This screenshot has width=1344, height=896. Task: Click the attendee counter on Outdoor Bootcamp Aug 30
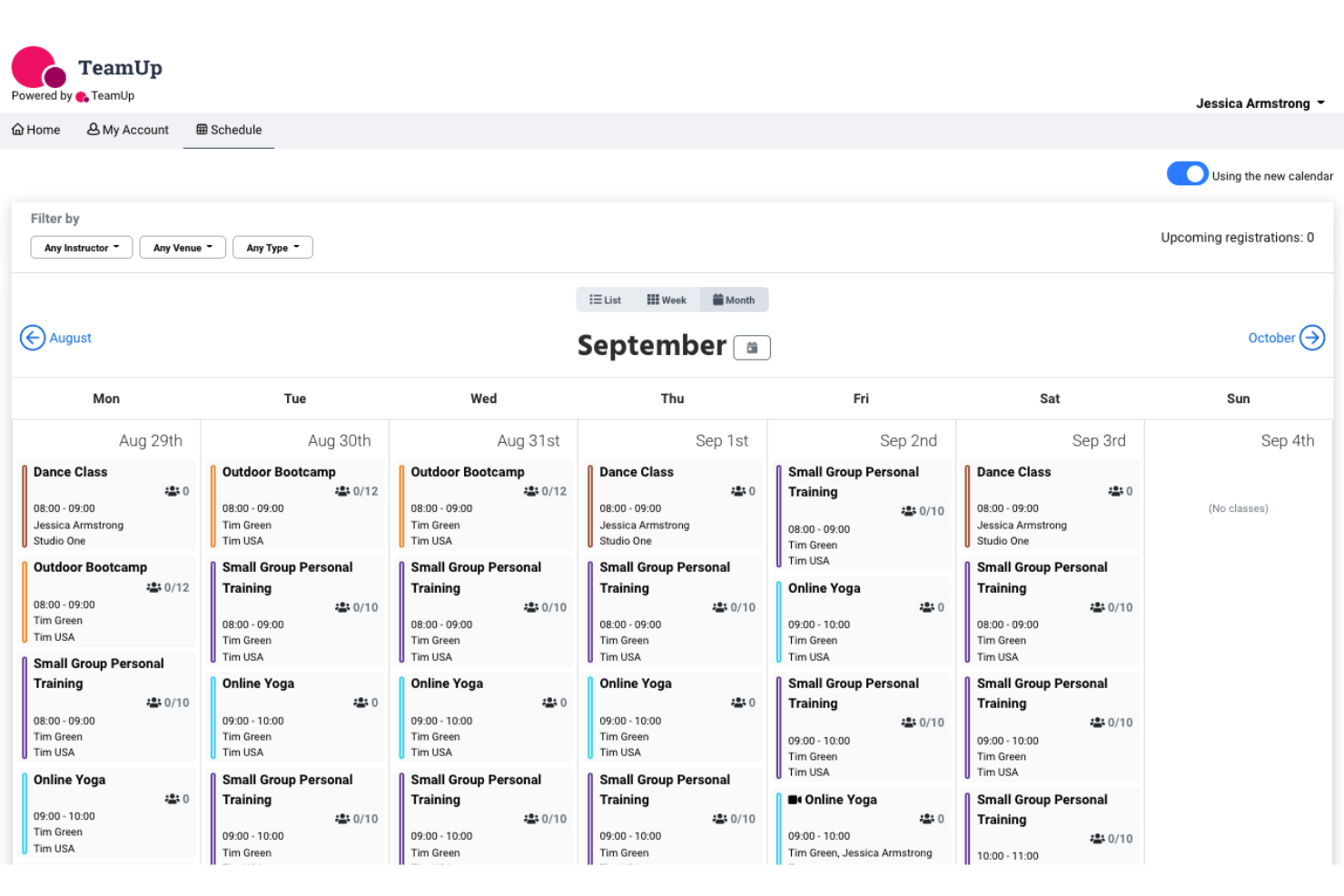(358, 491)
